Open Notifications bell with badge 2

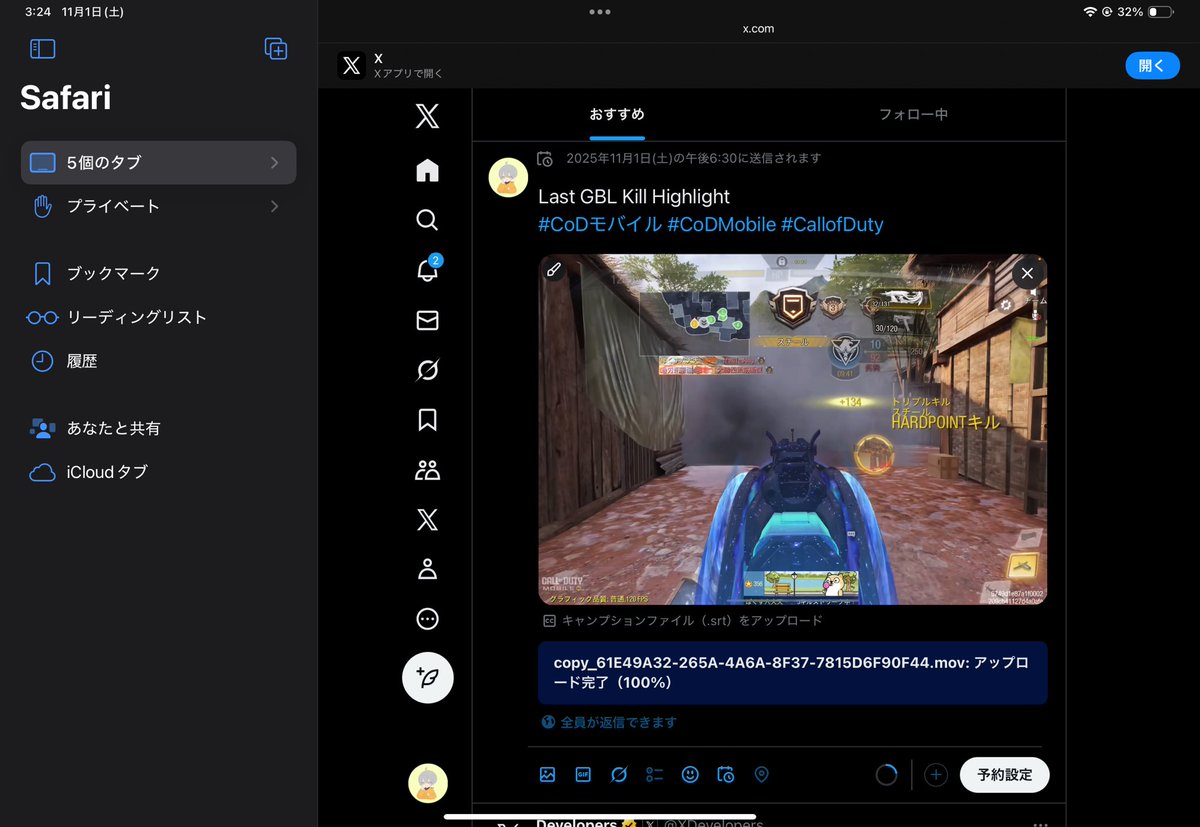[428, 269]
